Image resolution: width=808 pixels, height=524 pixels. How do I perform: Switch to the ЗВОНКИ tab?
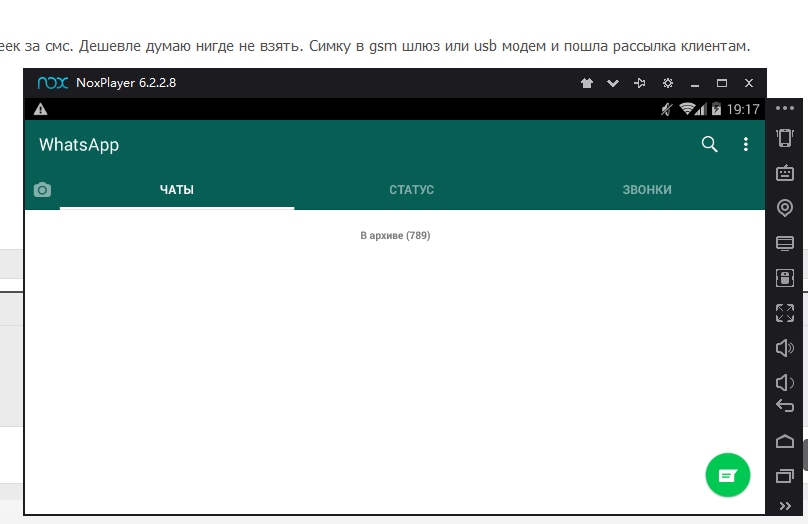click(x=647, y=190)
